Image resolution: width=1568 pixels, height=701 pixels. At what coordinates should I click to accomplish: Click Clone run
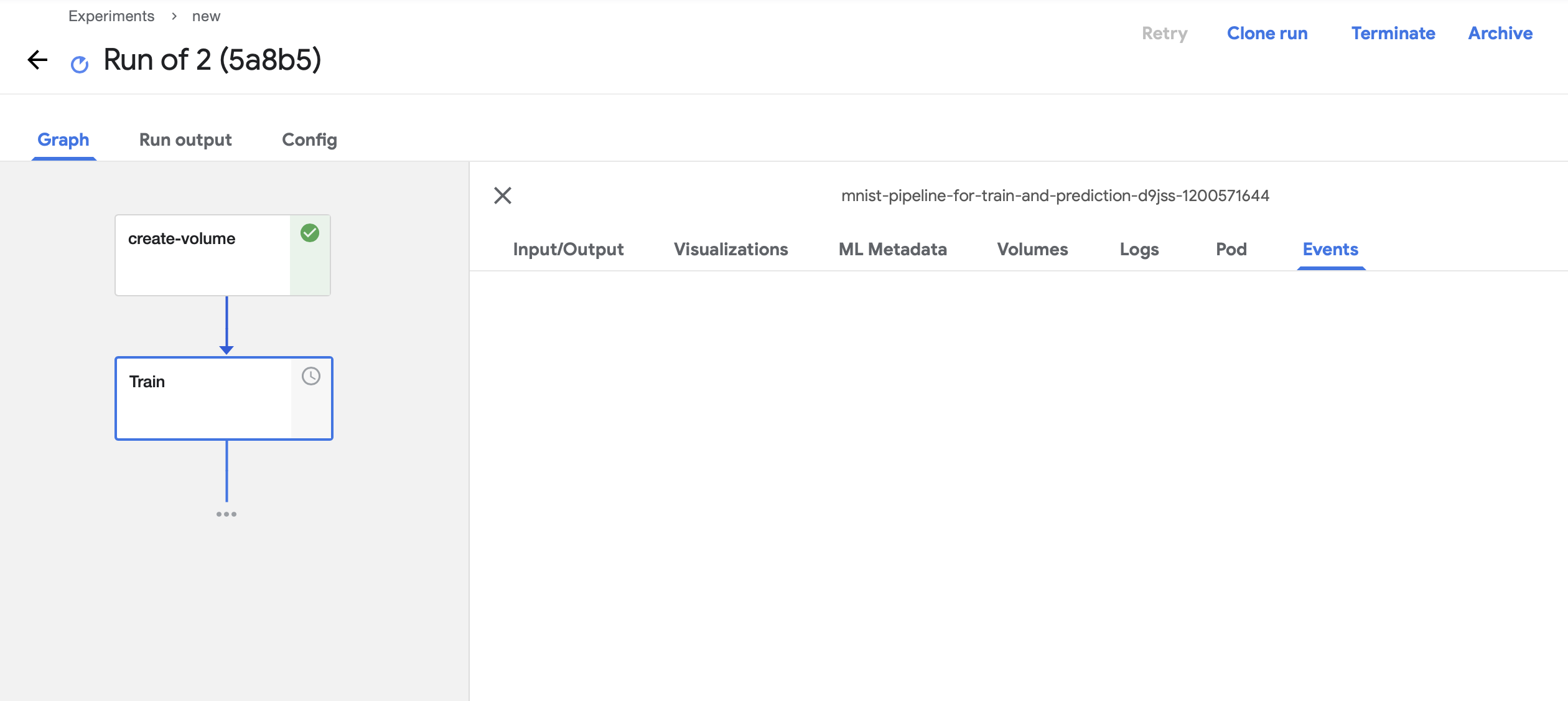coord(1267,33)
